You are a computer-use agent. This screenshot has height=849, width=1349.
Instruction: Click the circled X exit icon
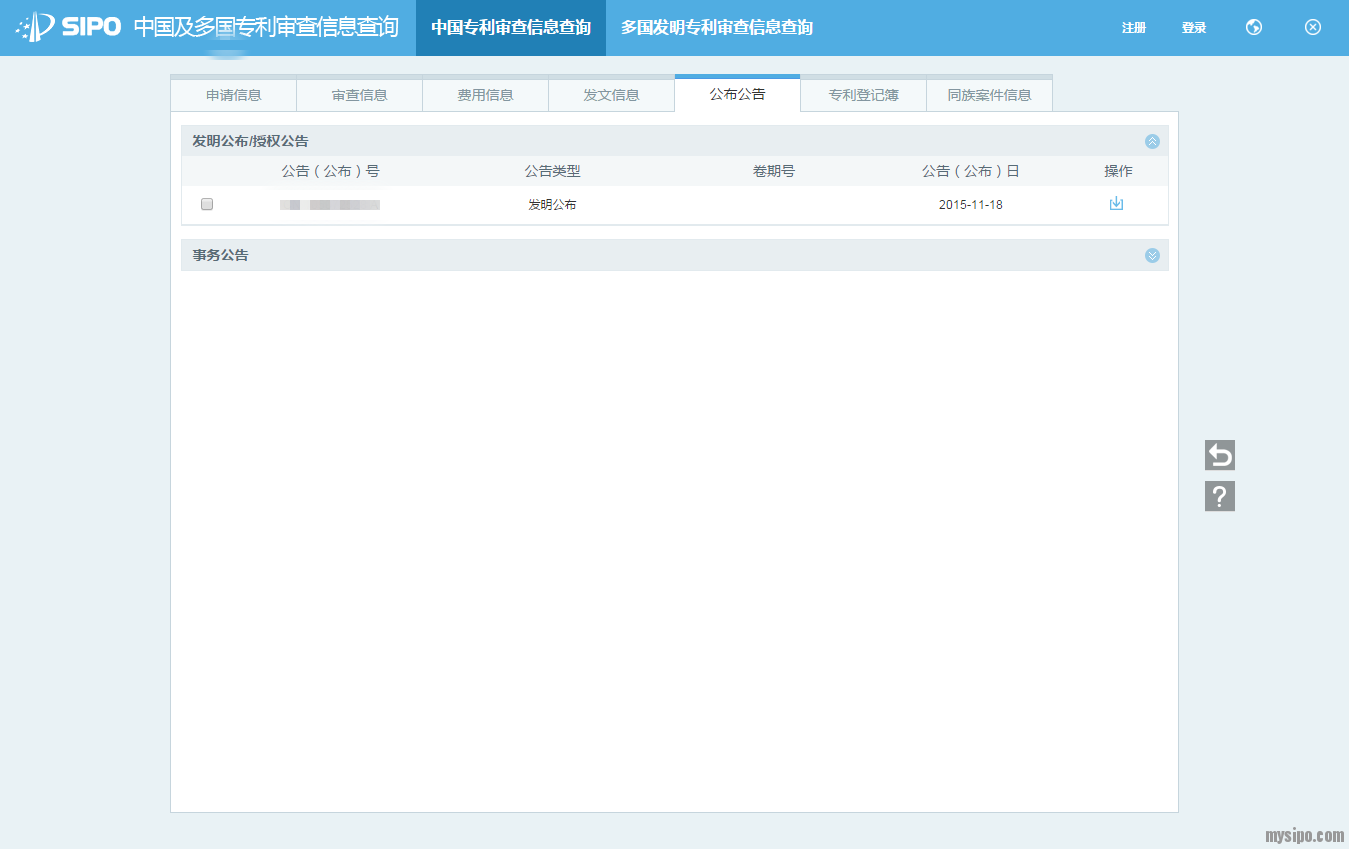tap(1313, 27)
